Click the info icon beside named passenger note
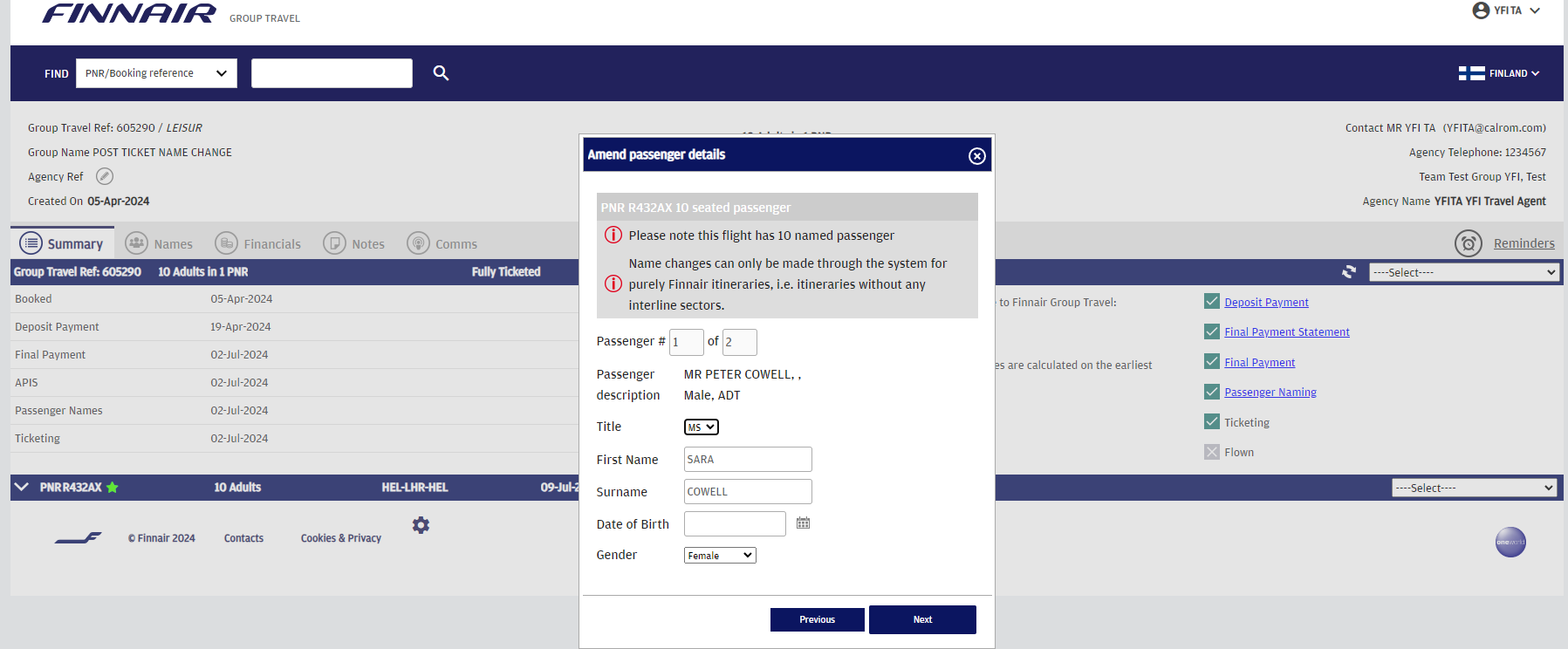1568x649 pixels. (613, 235)
